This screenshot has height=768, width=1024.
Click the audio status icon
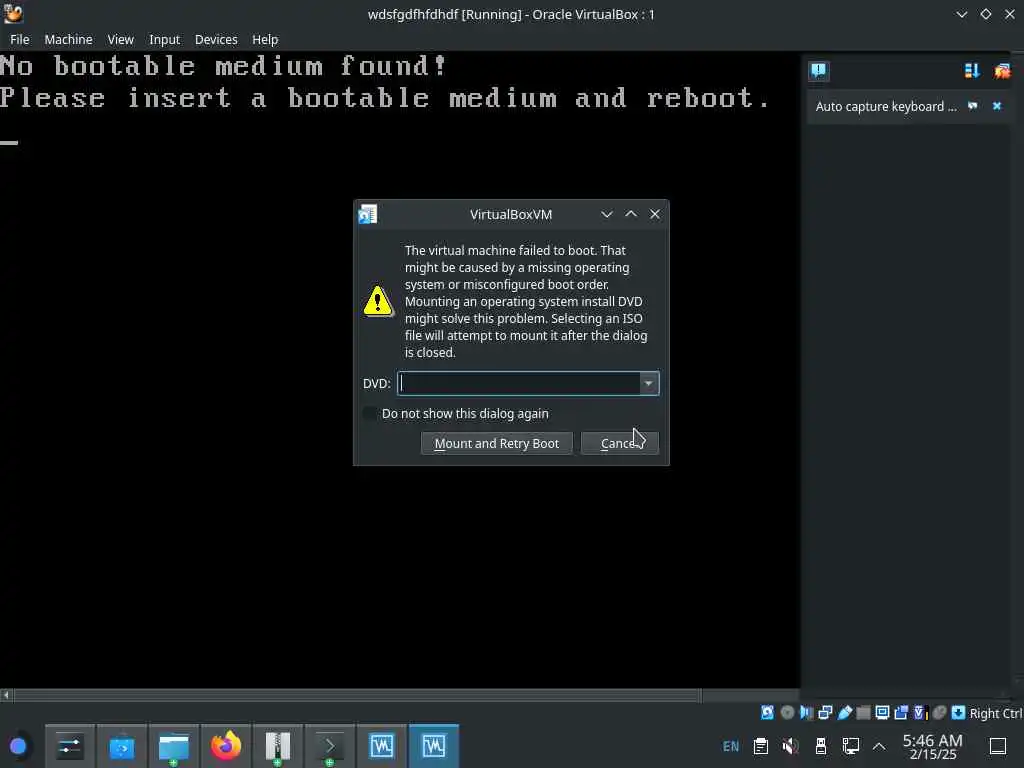click(807, 712)
